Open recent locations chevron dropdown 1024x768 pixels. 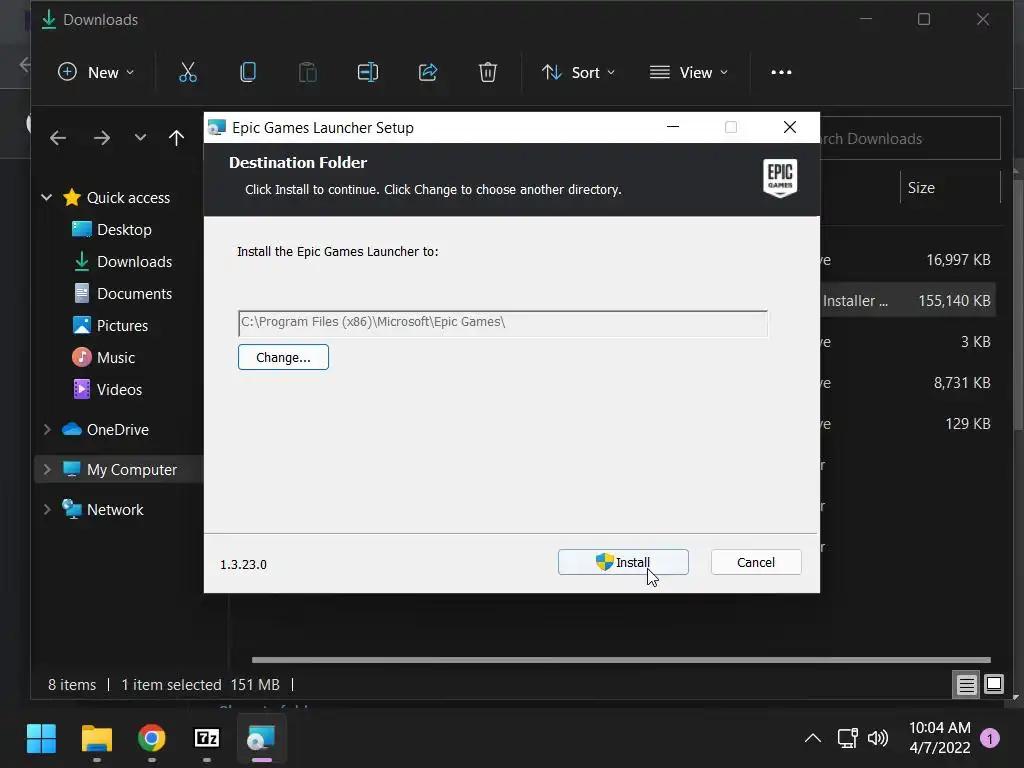pyautogui.click(x=140, y=138)
